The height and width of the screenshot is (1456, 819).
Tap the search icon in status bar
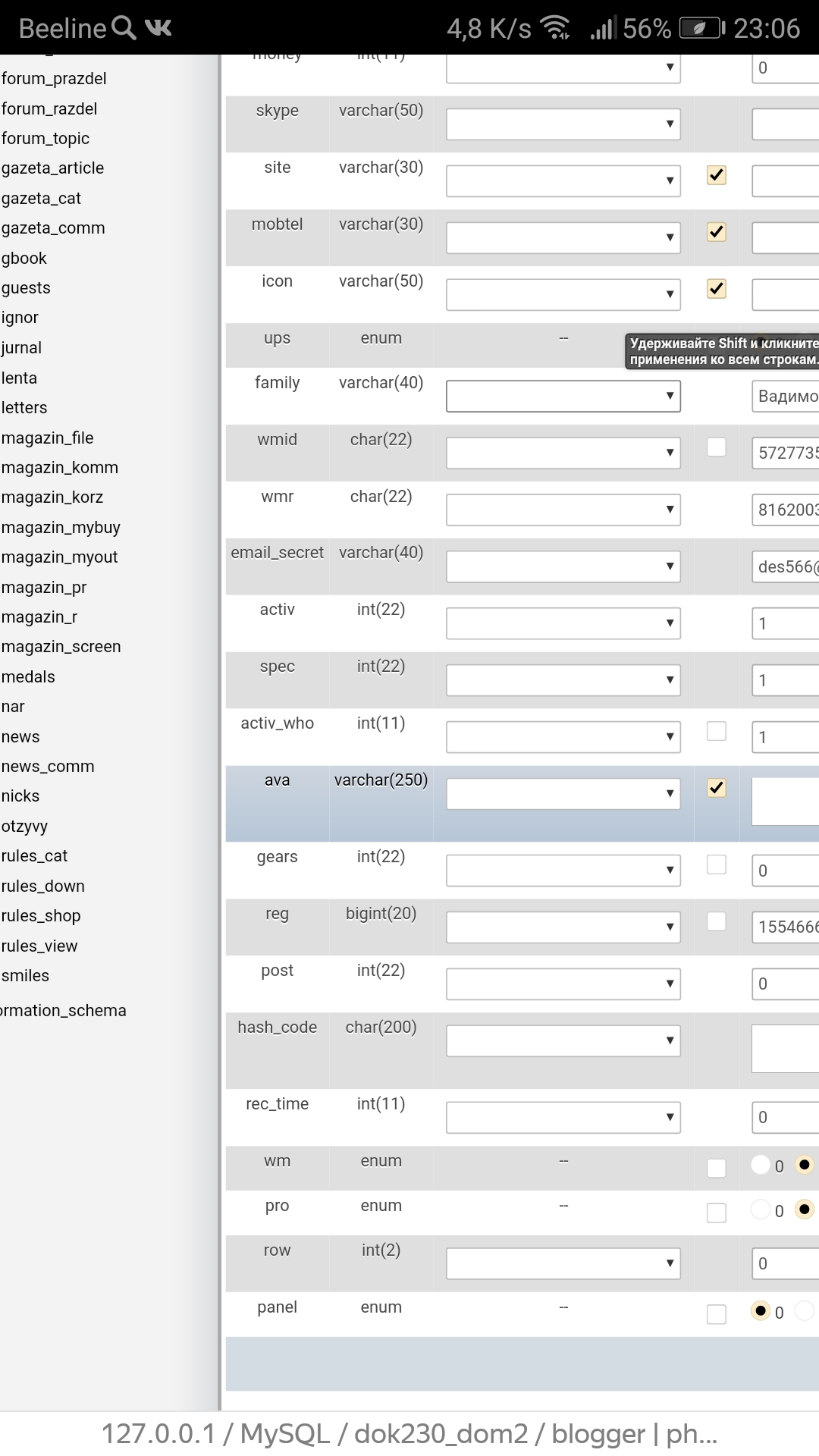(x=124, y=29)
